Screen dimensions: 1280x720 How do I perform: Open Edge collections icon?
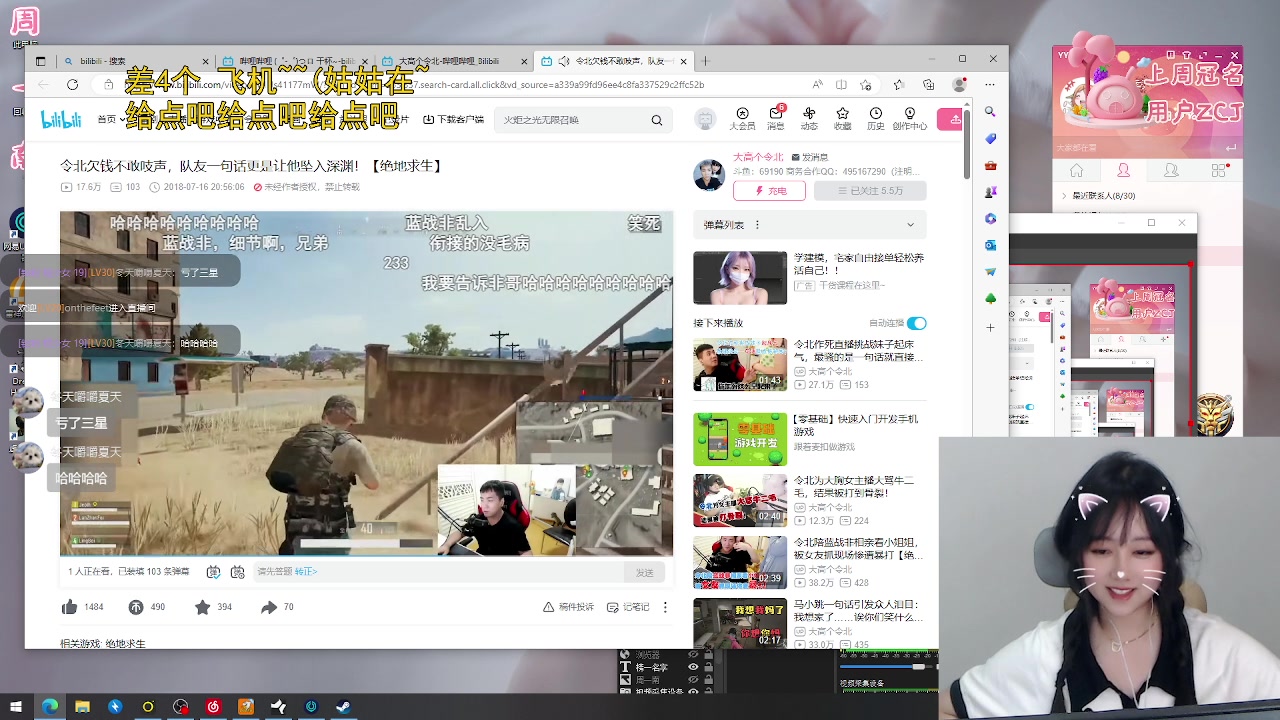[x=929, y=85]
